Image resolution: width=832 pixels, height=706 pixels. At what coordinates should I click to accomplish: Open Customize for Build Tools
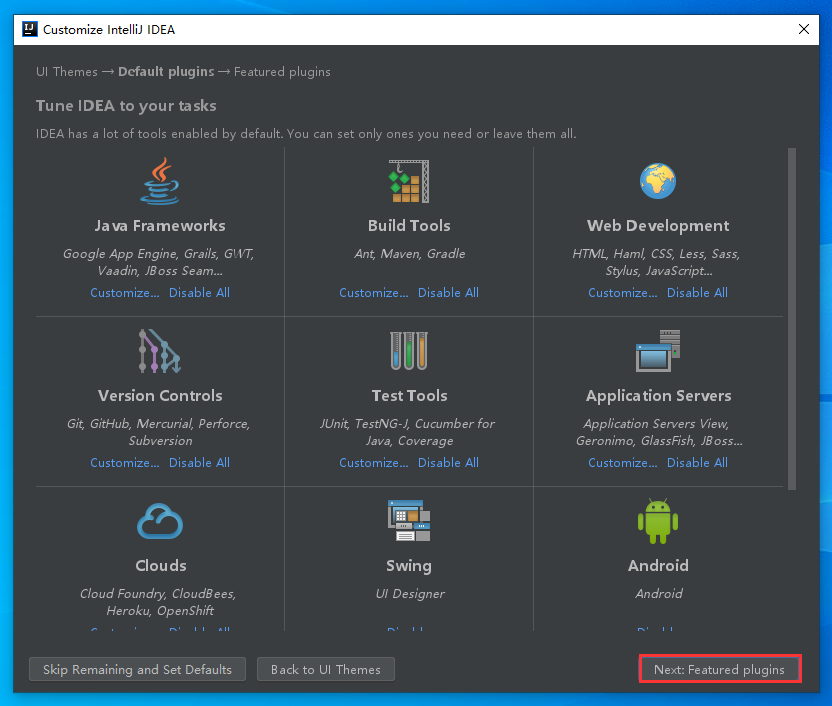[x=374, y=292]
